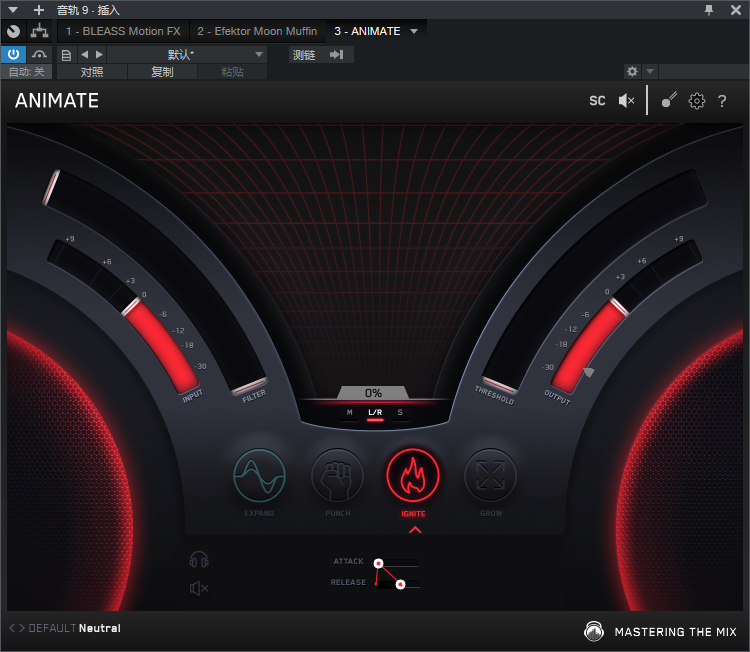The image size is (750, 652).
Task: Click the THRESHOLD arc slider handle
Action: click(499, 385)
